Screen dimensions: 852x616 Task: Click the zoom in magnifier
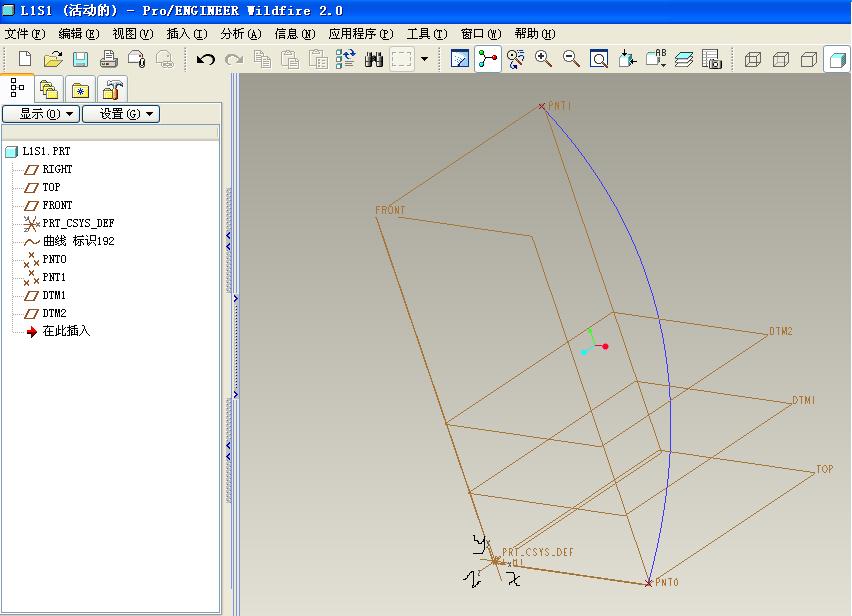(543, 59)
